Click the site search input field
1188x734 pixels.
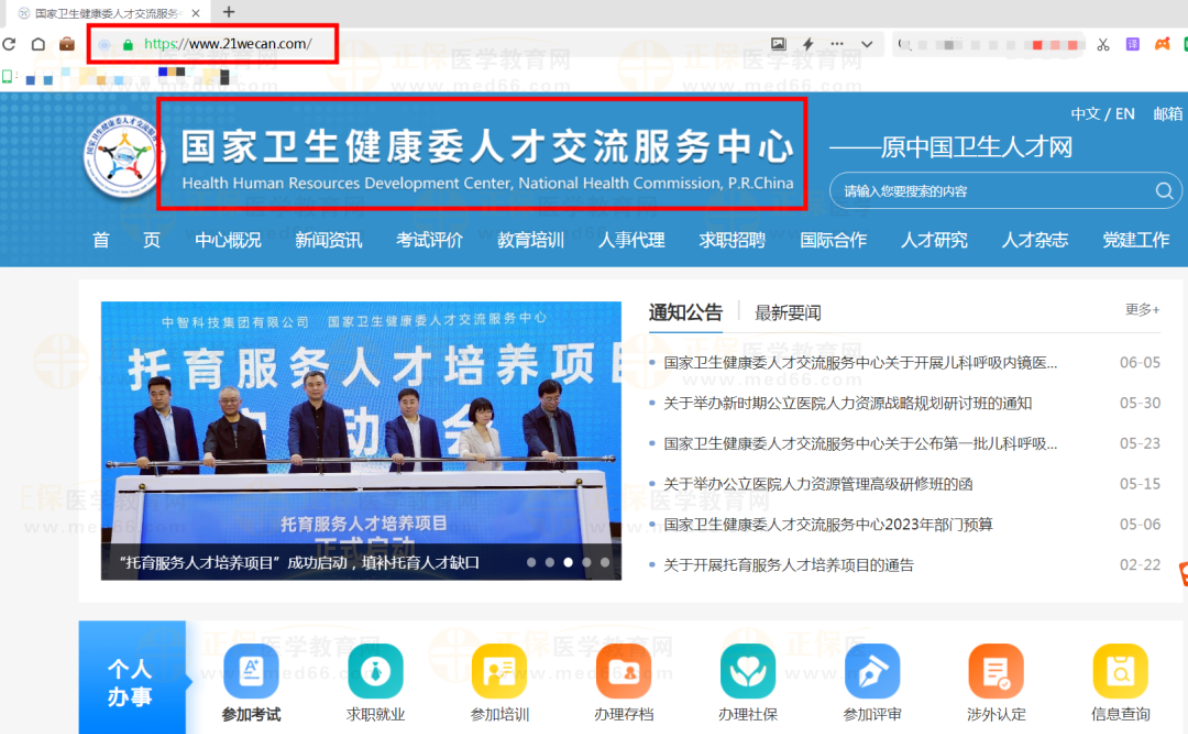tap(990, 191)
